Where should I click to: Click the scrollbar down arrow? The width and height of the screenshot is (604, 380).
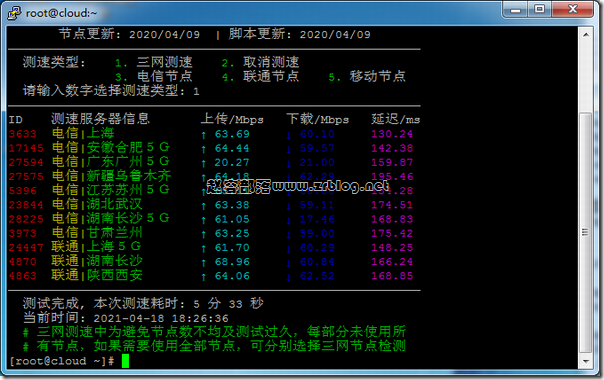click(586, 361)
